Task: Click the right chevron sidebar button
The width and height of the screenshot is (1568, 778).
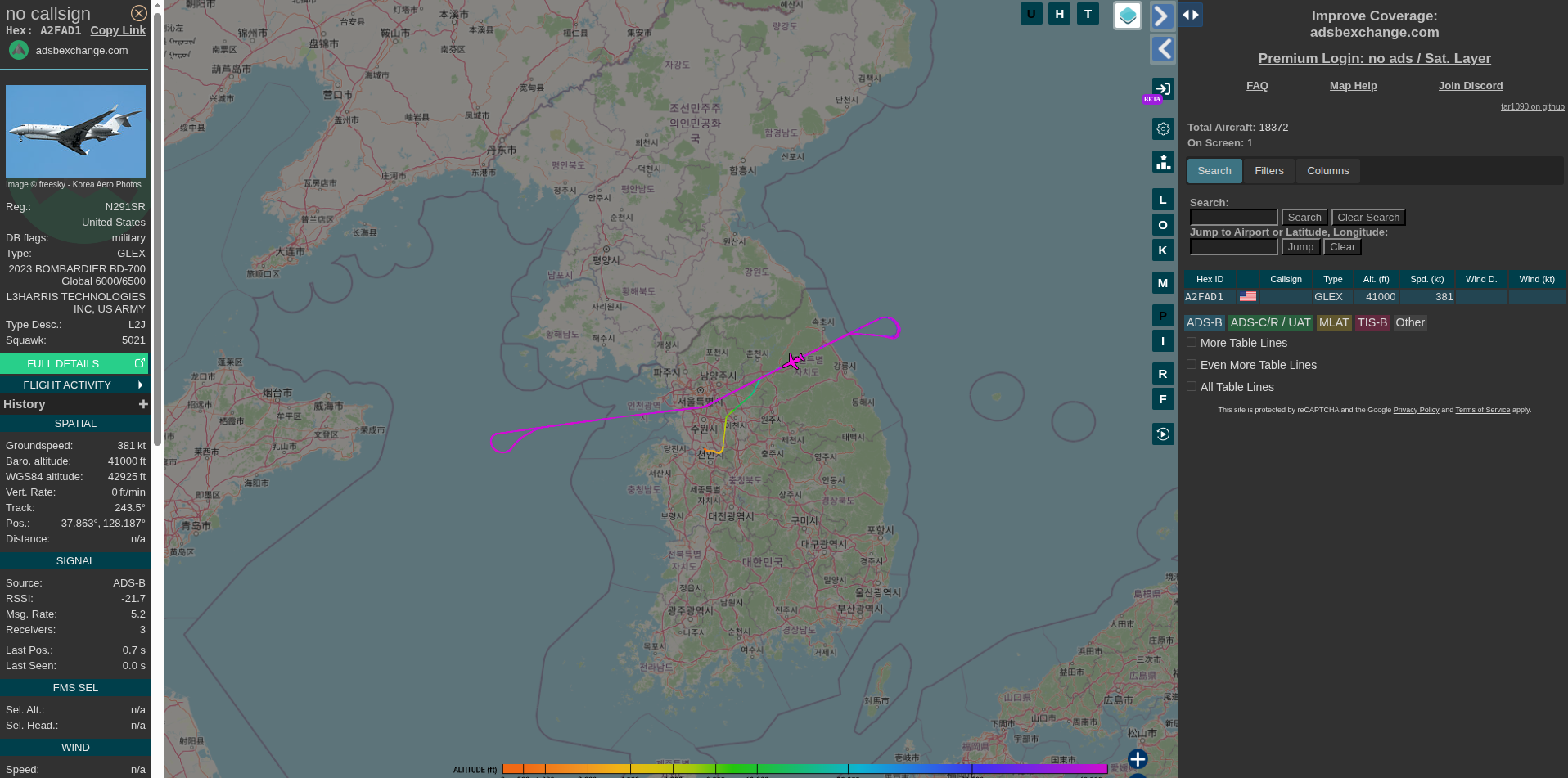Action: coord(1163,16)
